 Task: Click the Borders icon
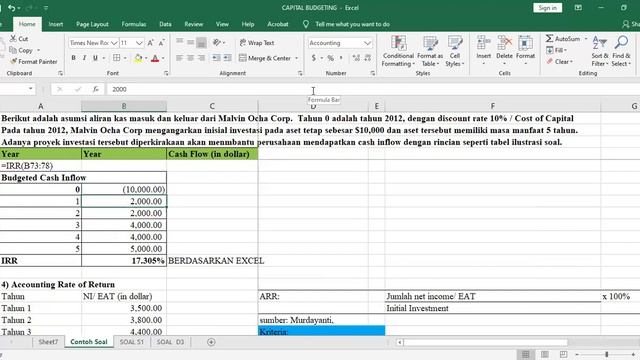(116, 58)
